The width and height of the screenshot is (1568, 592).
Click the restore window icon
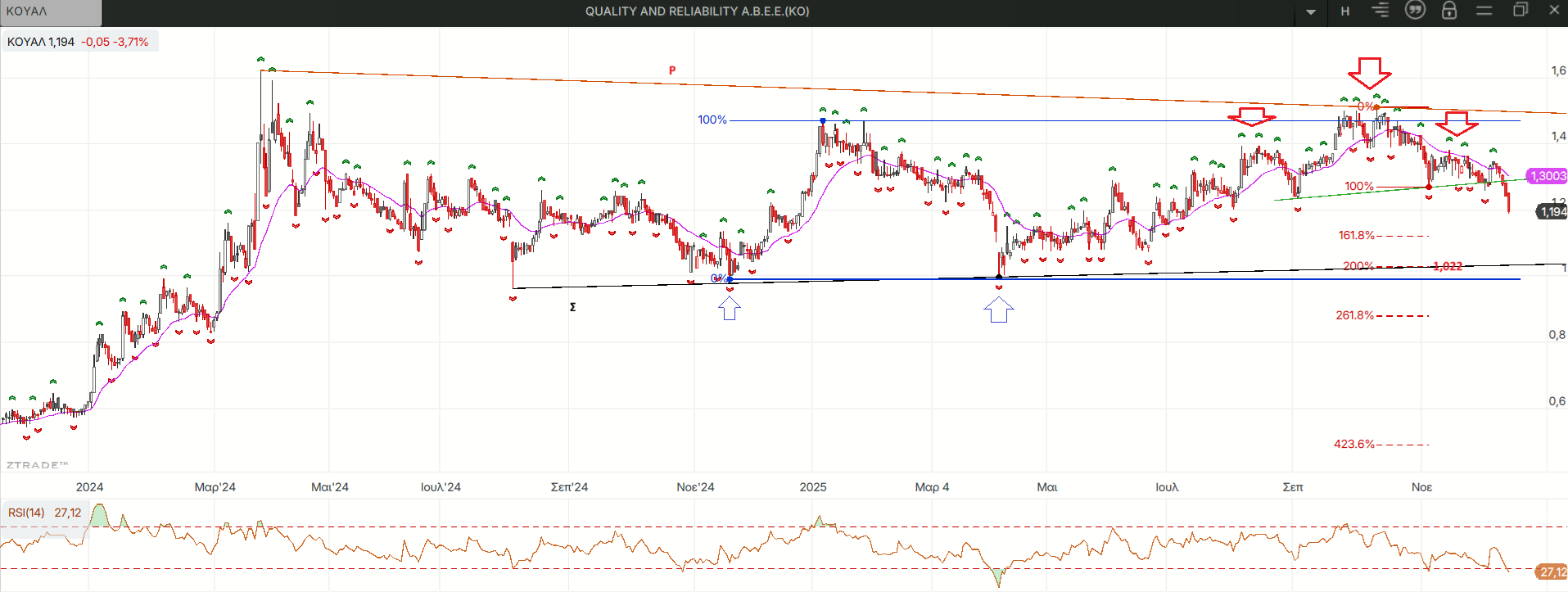click(1521, 11)
